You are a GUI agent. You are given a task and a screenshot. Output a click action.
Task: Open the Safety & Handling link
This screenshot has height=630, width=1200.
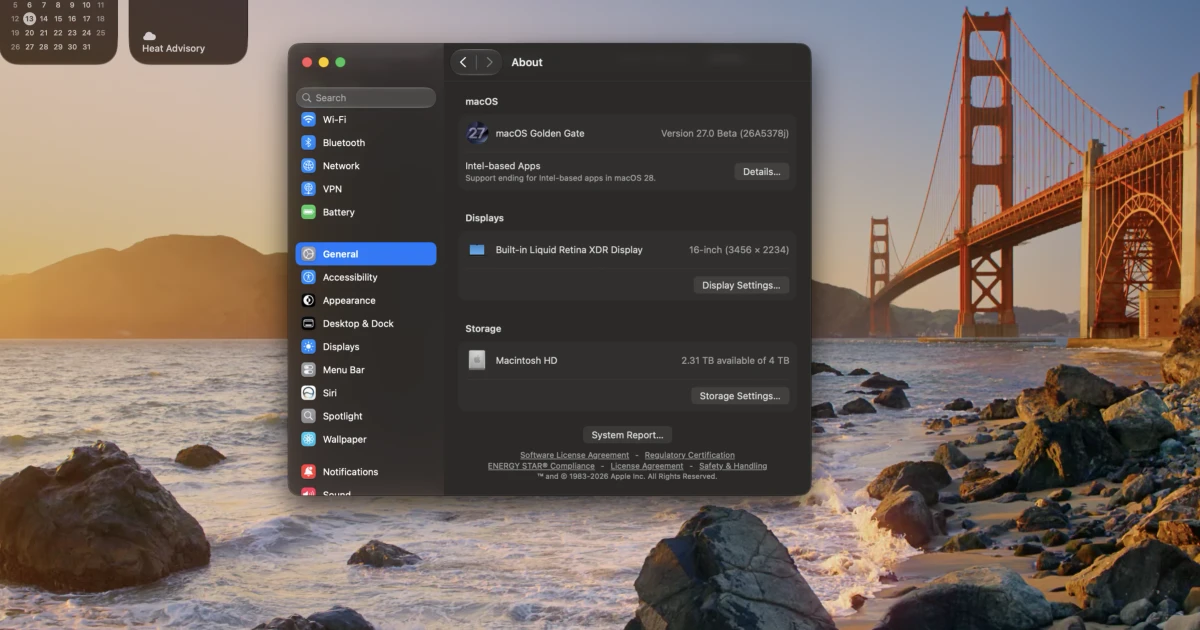point(733,466)
